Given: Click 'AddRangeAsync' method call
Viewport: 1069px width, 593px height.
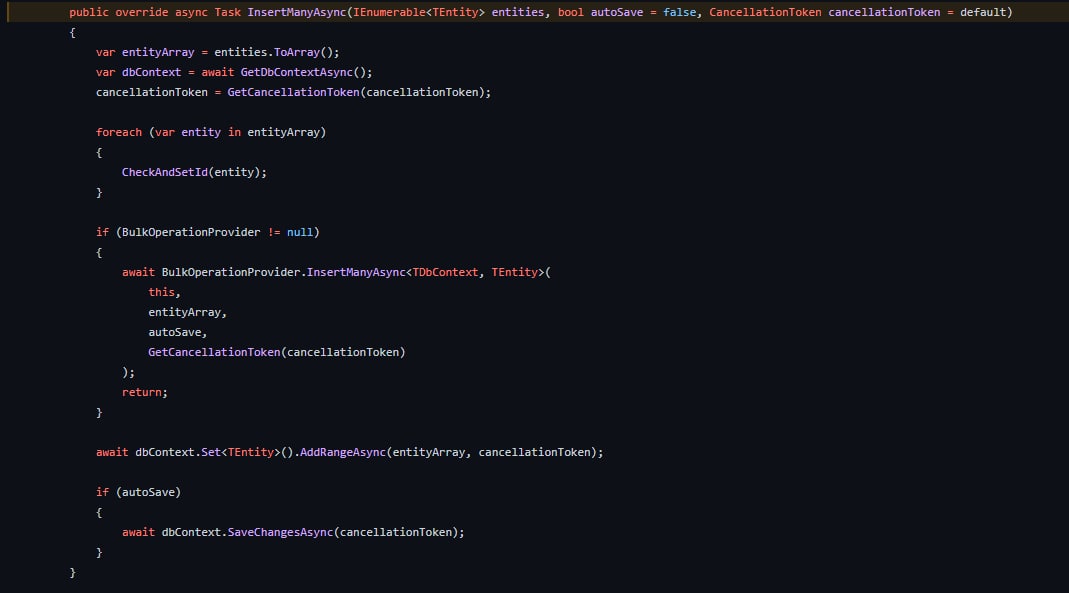Looking at the screenshot, I should pyautogui.click(x=343, y=453).
